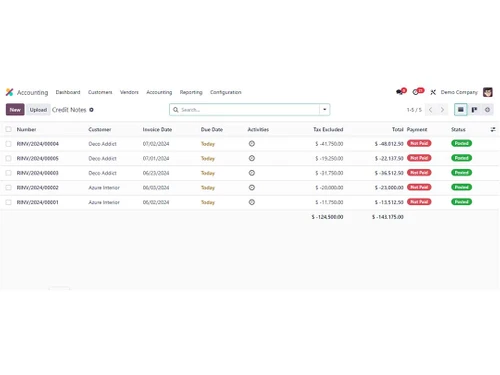Click activity clock for RINV/2024/00002

click(x=252, y=188)
